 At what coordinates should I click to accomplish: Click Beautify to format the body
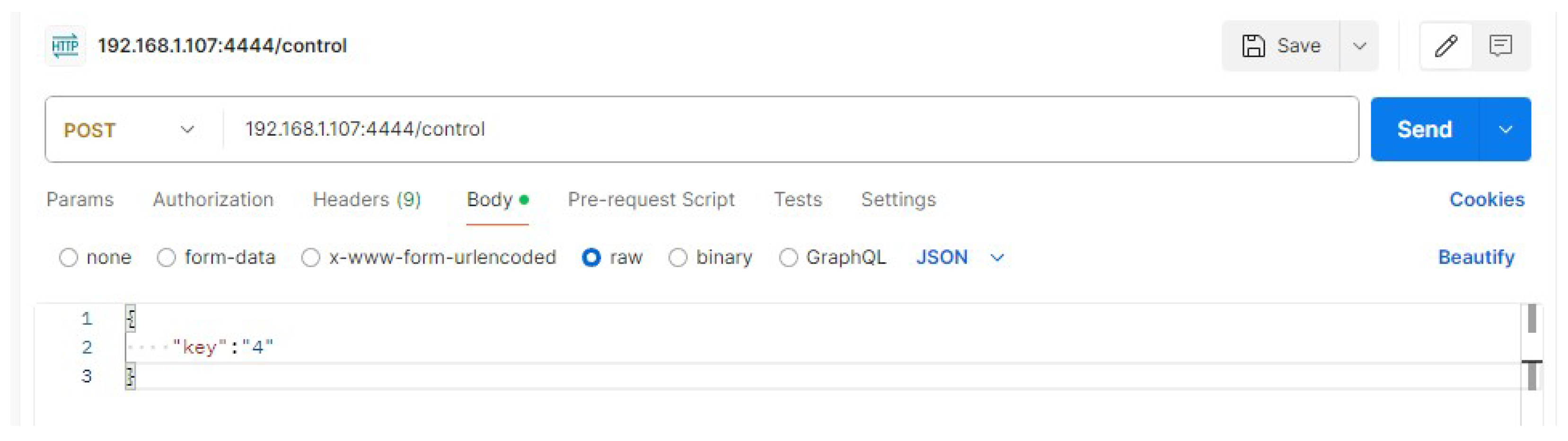pos(1476,257)
